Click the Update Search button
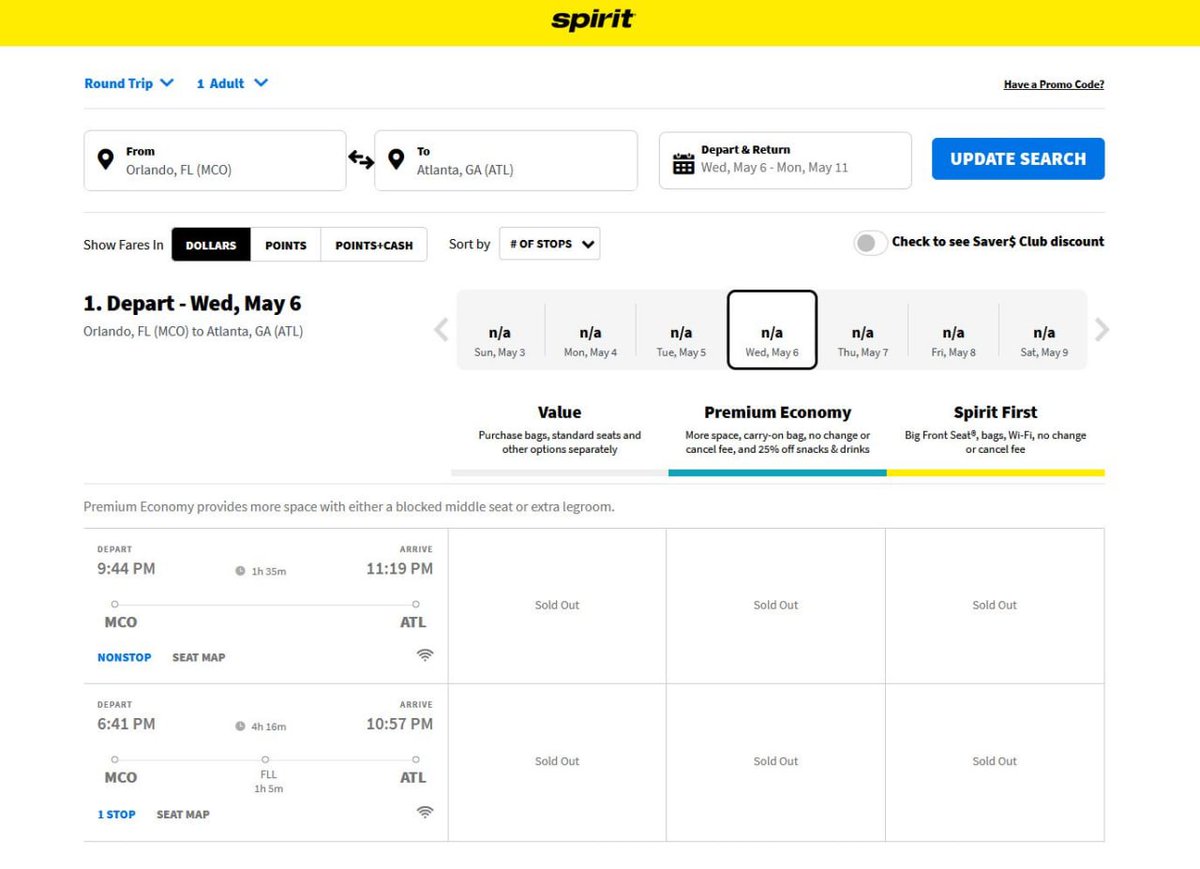The height and width of the screenshot is (869, 1200). [x=1018, y=159]
